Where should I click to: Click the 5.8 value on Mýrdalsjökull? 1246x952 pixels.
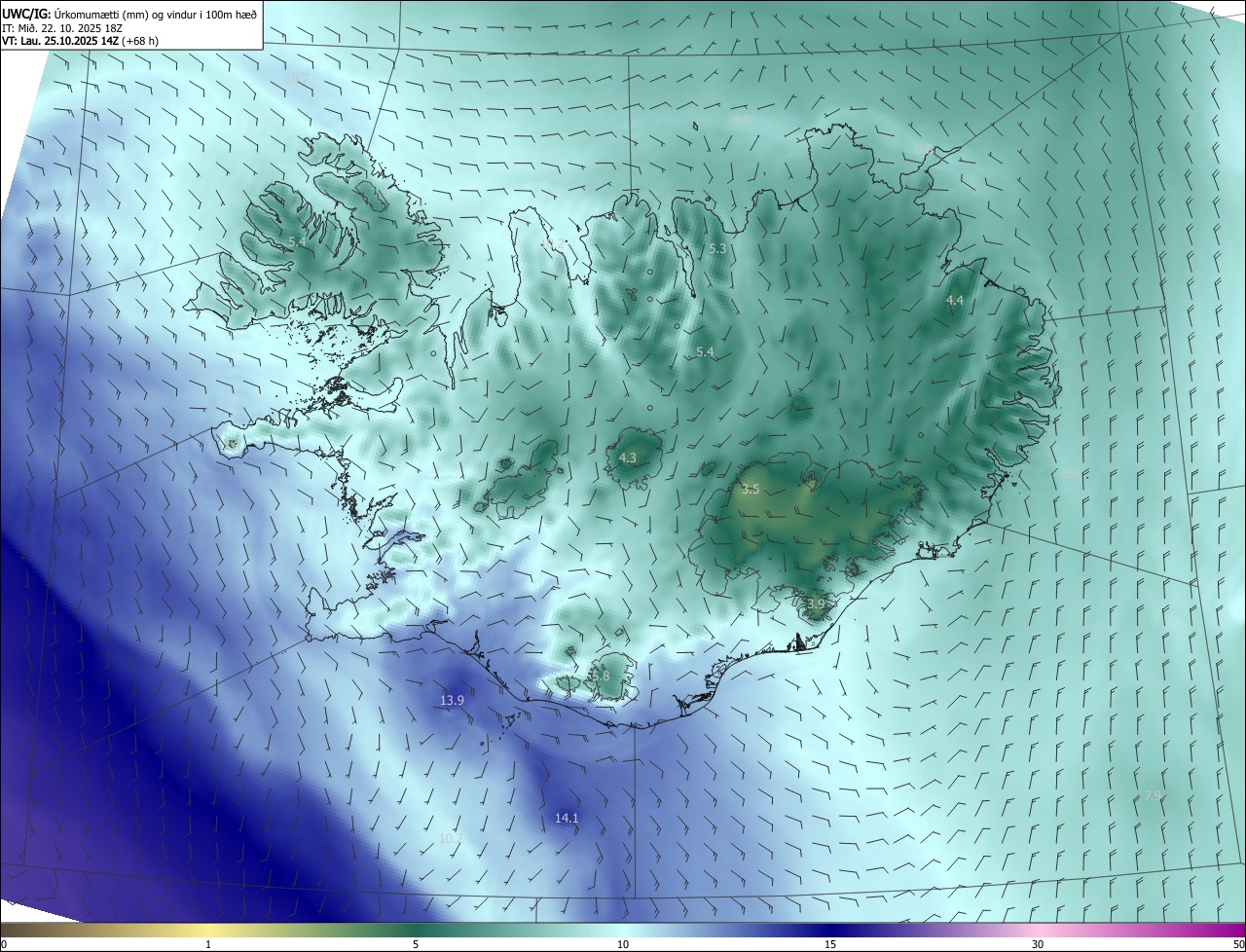pyautogui.click(x=600, y=676)
